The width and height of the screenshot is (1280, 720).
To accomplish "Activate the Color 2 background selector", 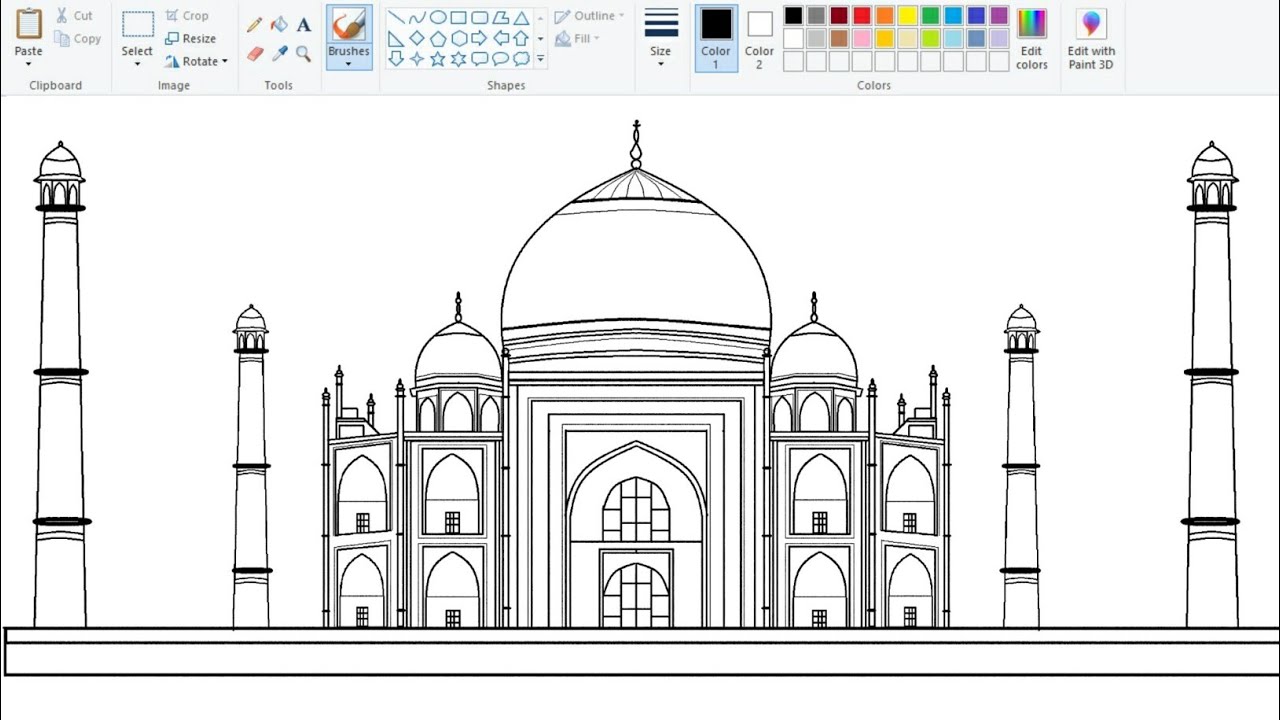I will [x=759, y=38].
